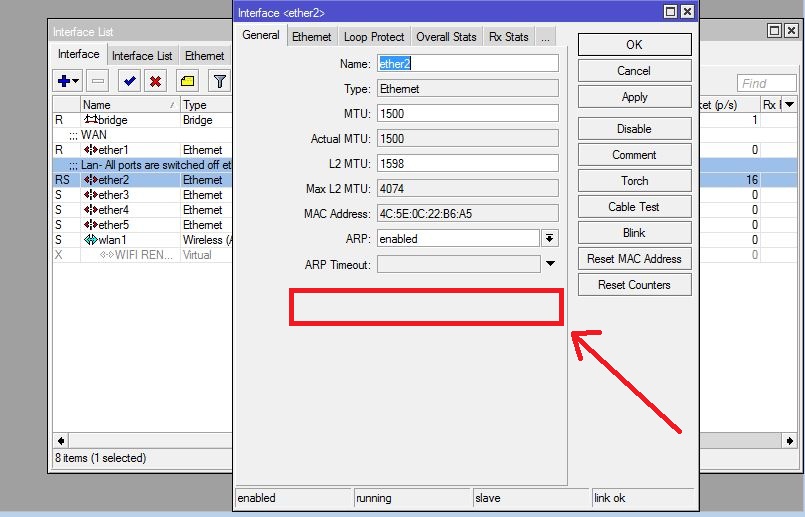805x517 pixels.
Task: Launch the Torch tool
Action: (x=635, y=181)
